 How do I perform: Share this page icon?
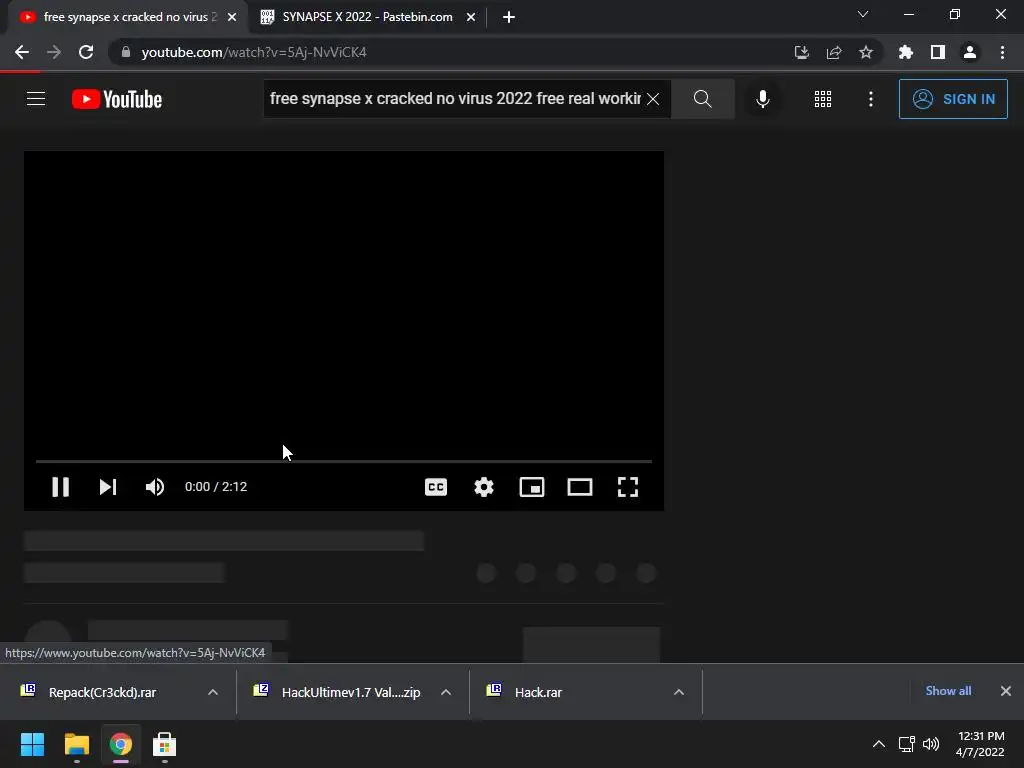[x=834, y=52]
